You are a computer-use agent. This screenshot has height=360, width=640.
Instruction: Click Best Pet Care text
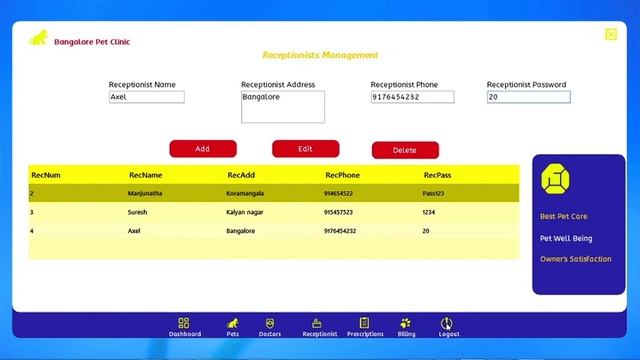[x=564, y=216]
